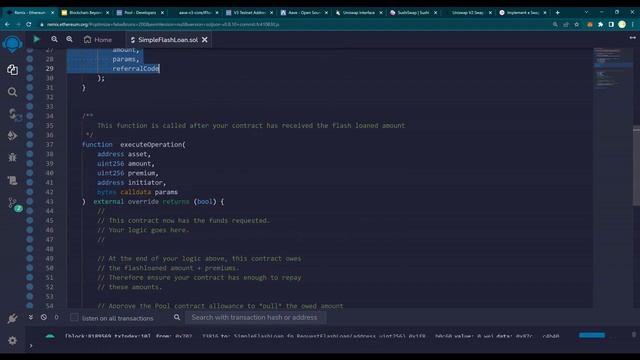This screenshot has height=360, width=640.
Task: Bookmark this page with the star
Action: pyautogui.click(x=576, y=24)
